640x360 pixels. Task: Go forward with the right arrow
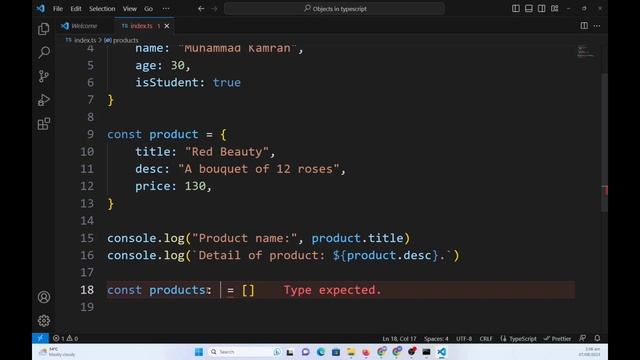214,9
